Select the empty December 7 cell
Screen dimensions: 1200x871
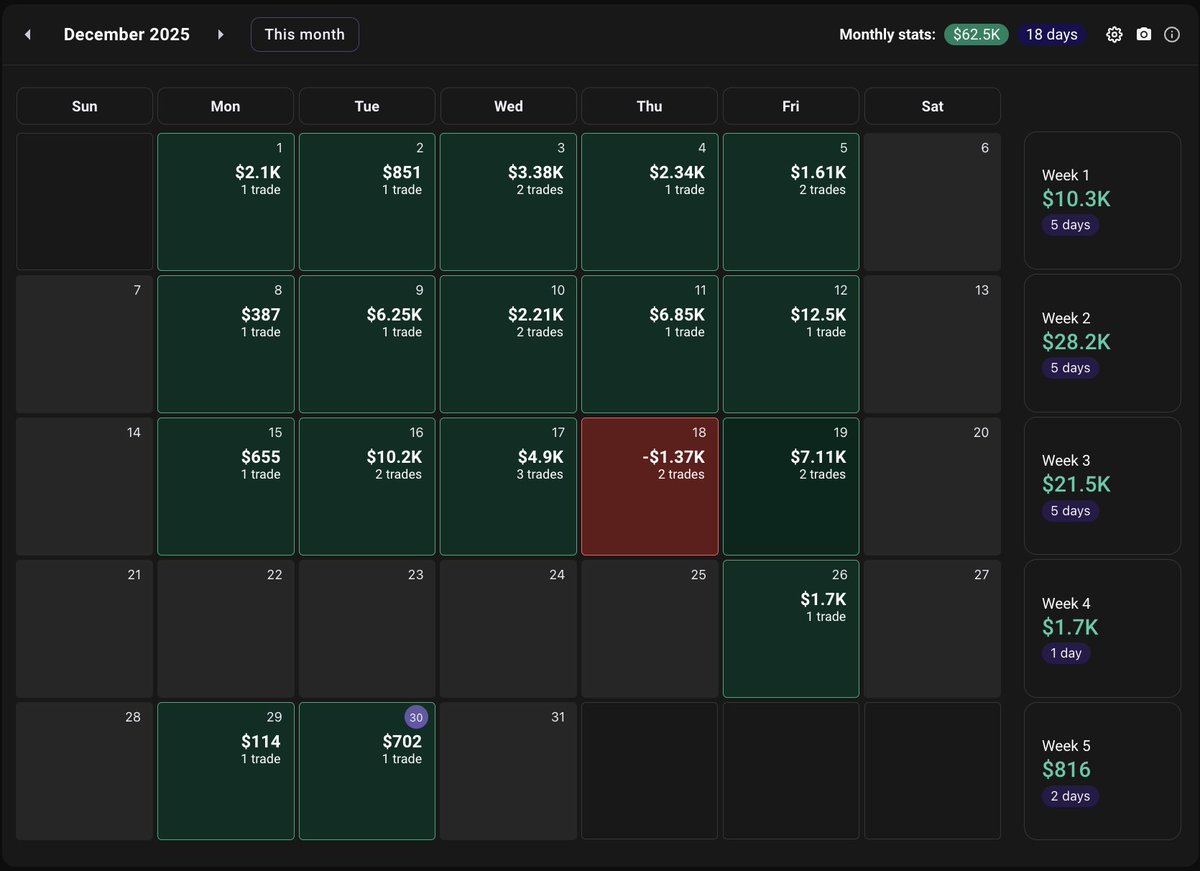point(85,344)
